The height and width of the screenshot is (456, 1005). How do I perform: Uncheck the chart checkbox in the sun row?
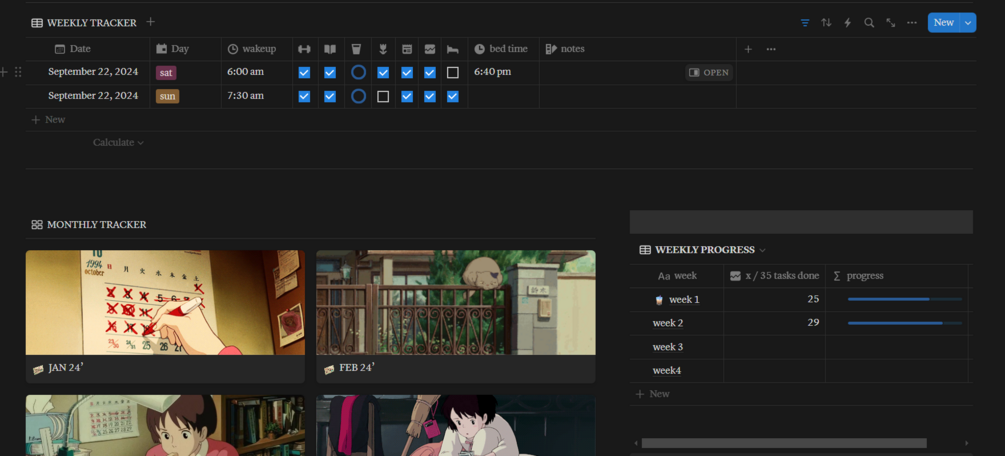point(430,96)
